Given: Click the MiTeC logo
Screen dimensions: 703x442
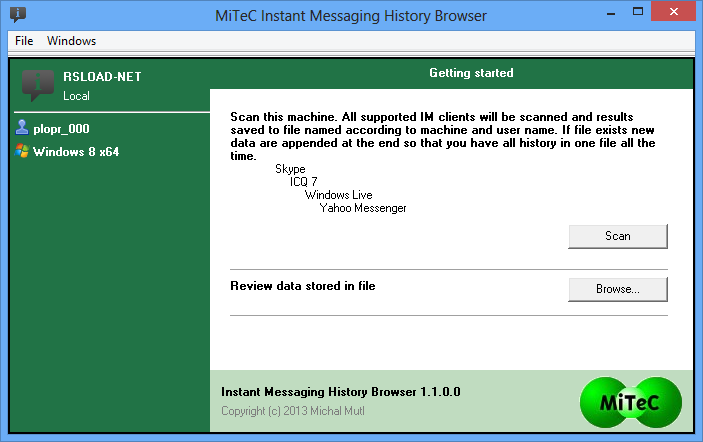Looking at the screenshot, I should tap(630, 402).
